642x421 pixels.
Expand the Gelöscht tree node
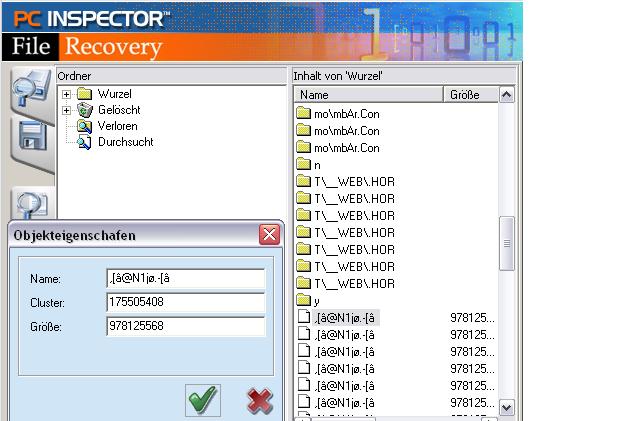click(66, 111)
